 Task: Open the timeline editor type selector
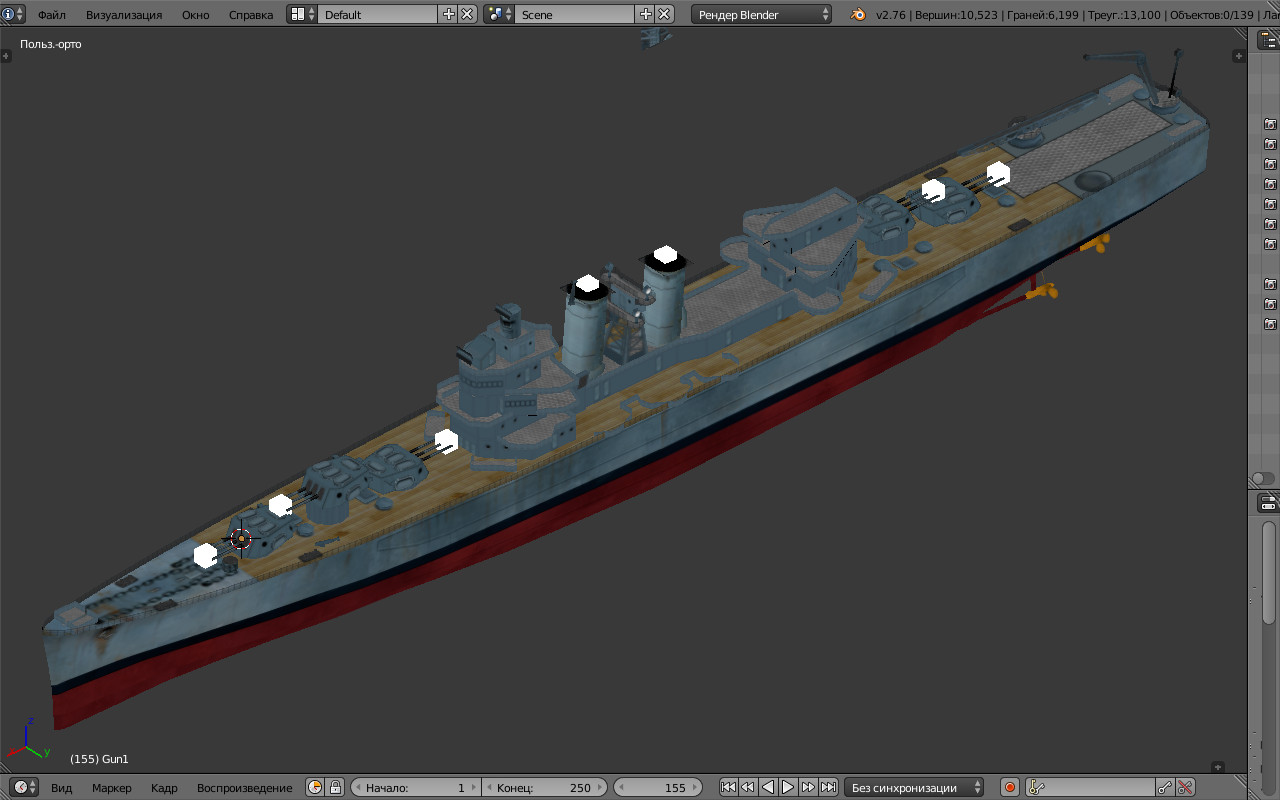pyautogui.click(x=25, y=787)
